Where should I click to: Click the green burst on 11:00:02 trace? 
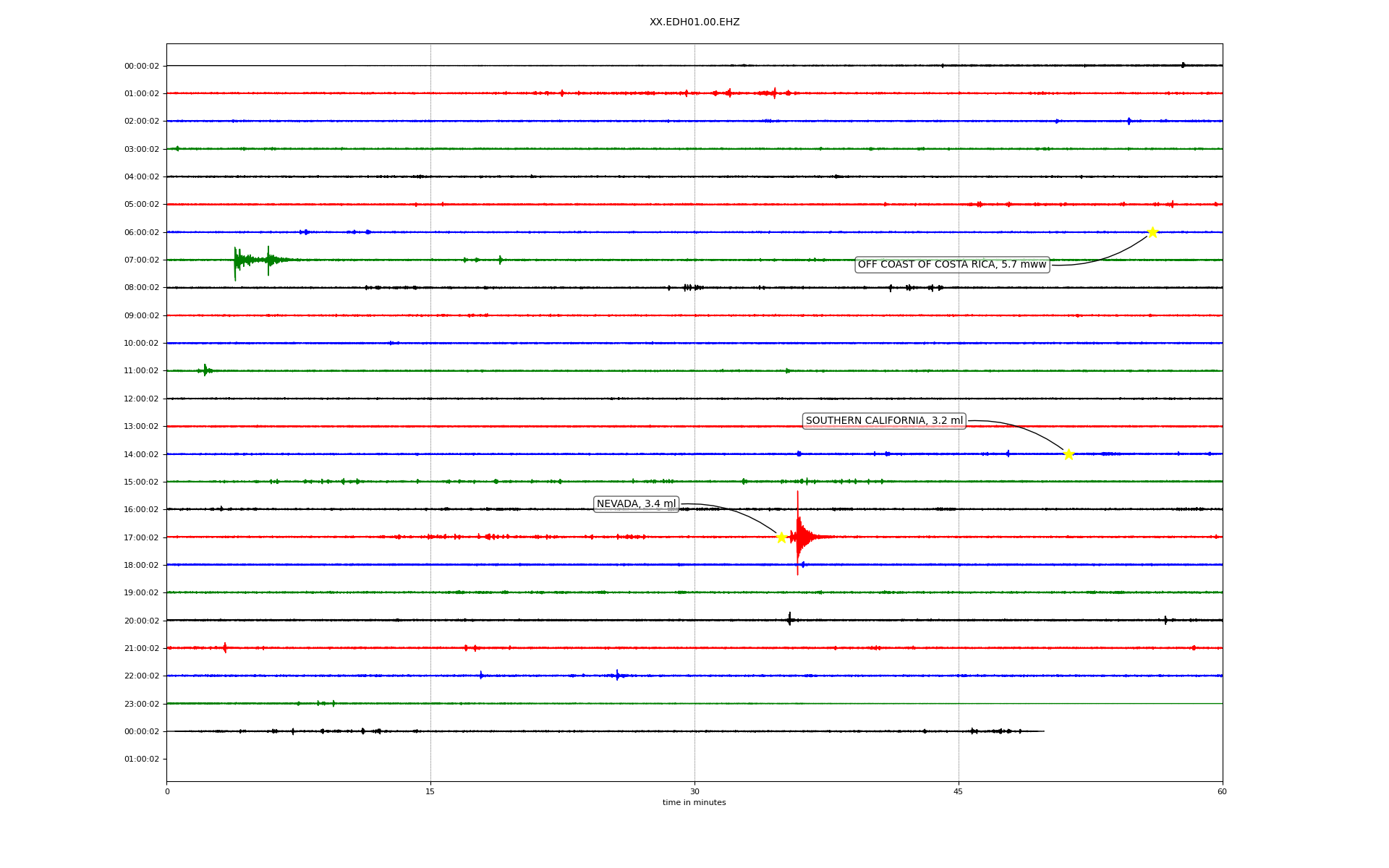click(x=205, y=370)
